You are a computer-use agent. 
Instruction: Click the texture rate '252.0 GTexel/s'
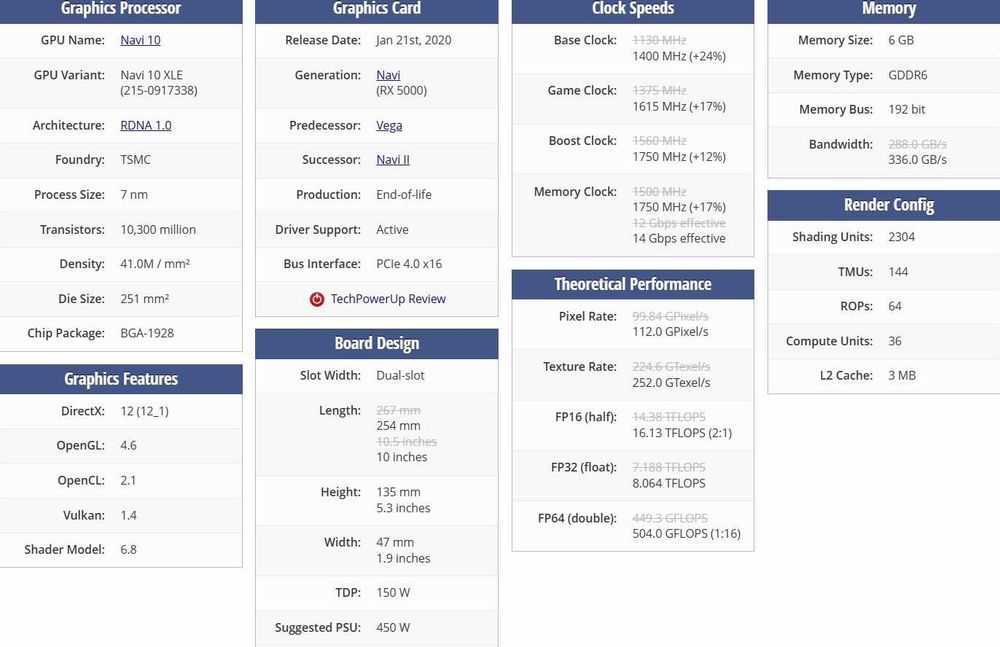tap(671, 383)
